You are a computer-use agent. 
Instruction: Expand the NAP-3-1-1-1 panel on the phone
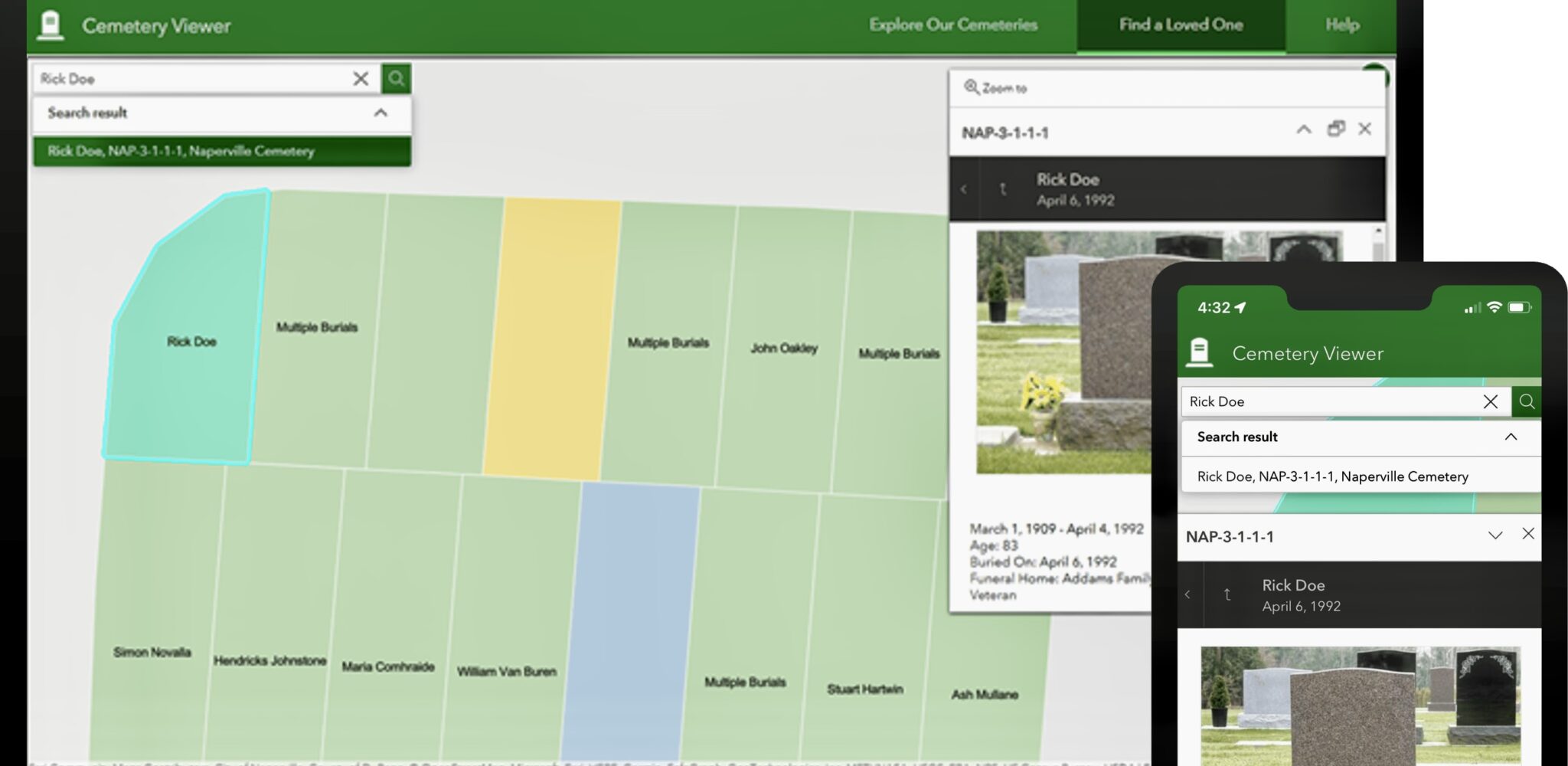click(x=1497, y=534)
